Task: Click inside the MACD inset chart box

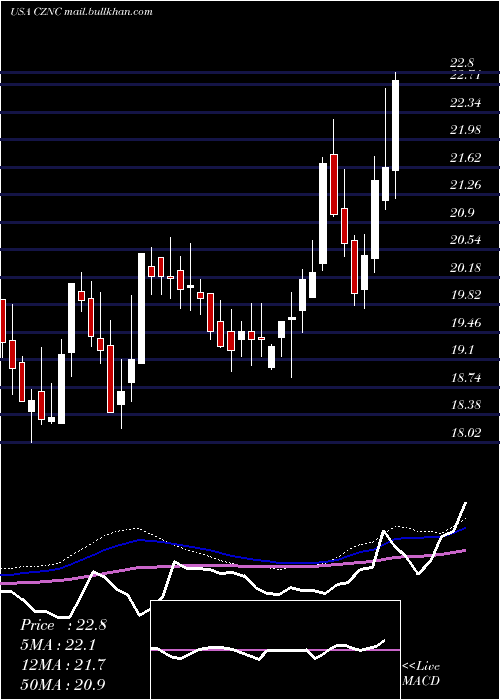Action: (276, 650)
